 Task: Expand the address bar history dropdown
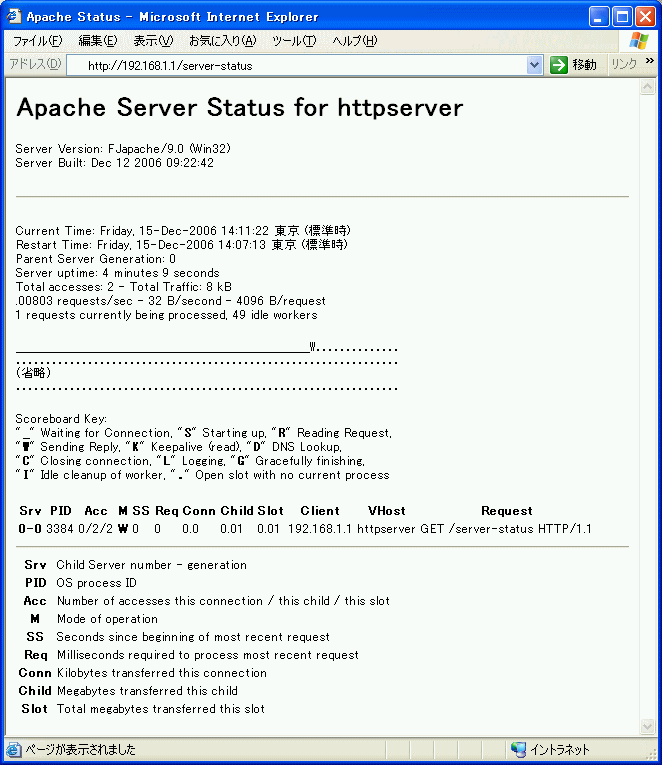coord(535,65)
